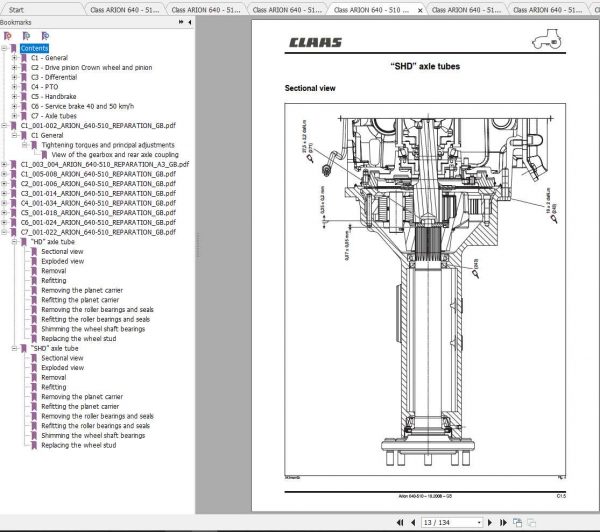
Task: Go to the first page of the document
Action: tap(400, 522)
